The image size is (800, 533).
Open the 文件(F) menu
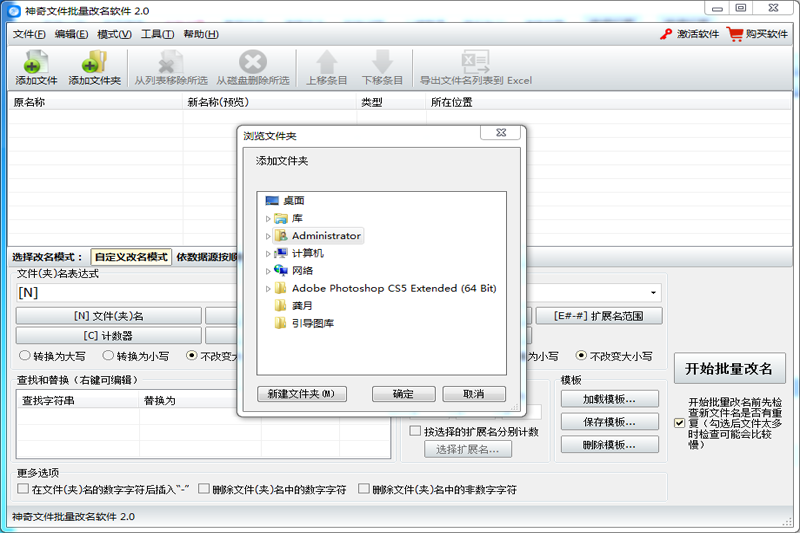[x=29, y=34]
